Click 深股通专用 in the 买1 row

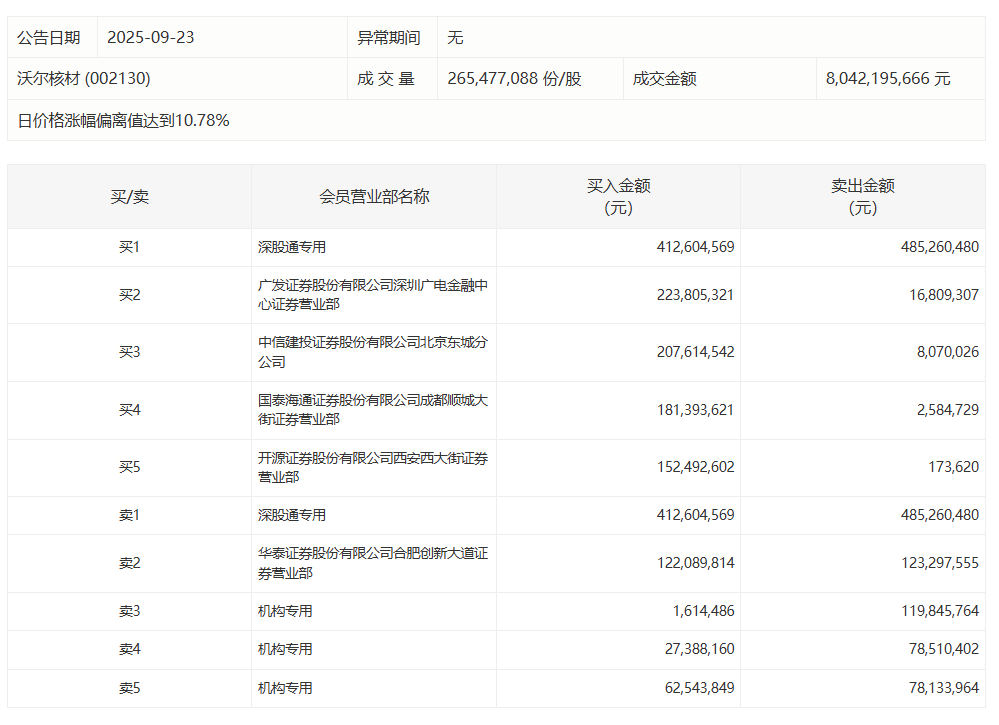point(292,247)
